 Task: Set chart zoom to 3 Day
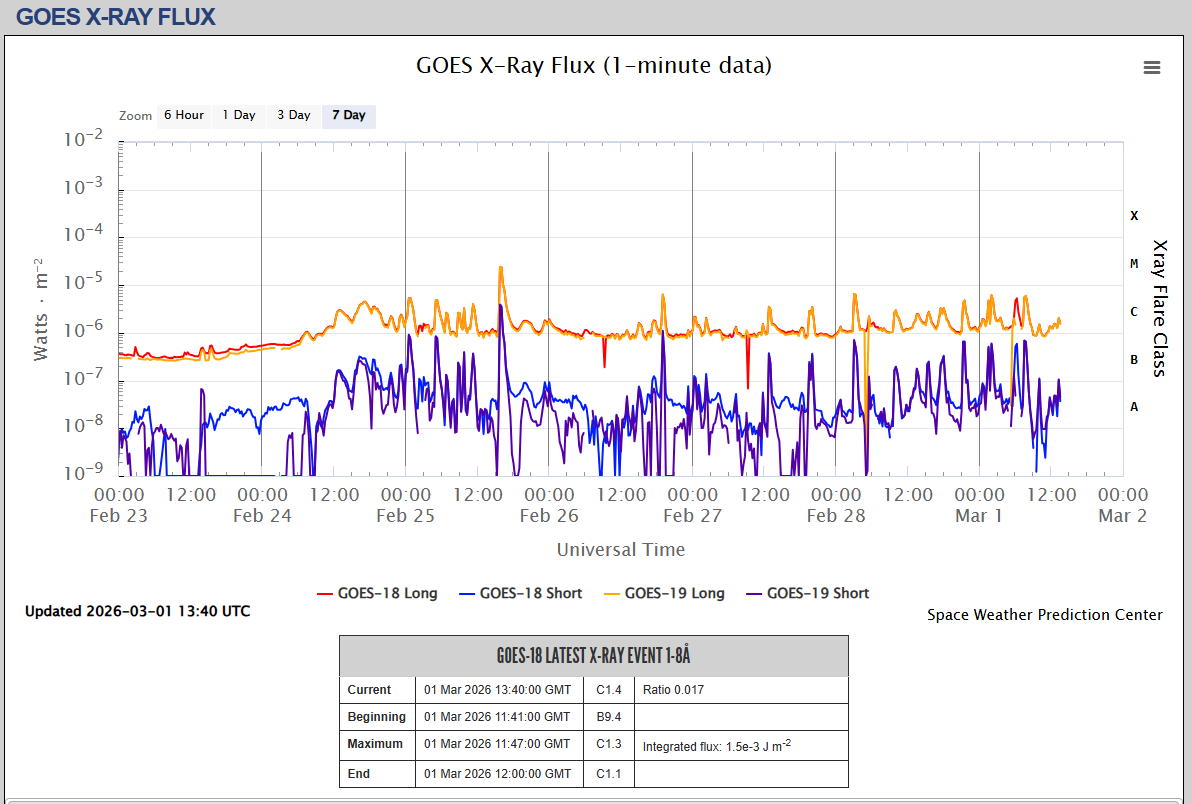click(x=294, y=115)
